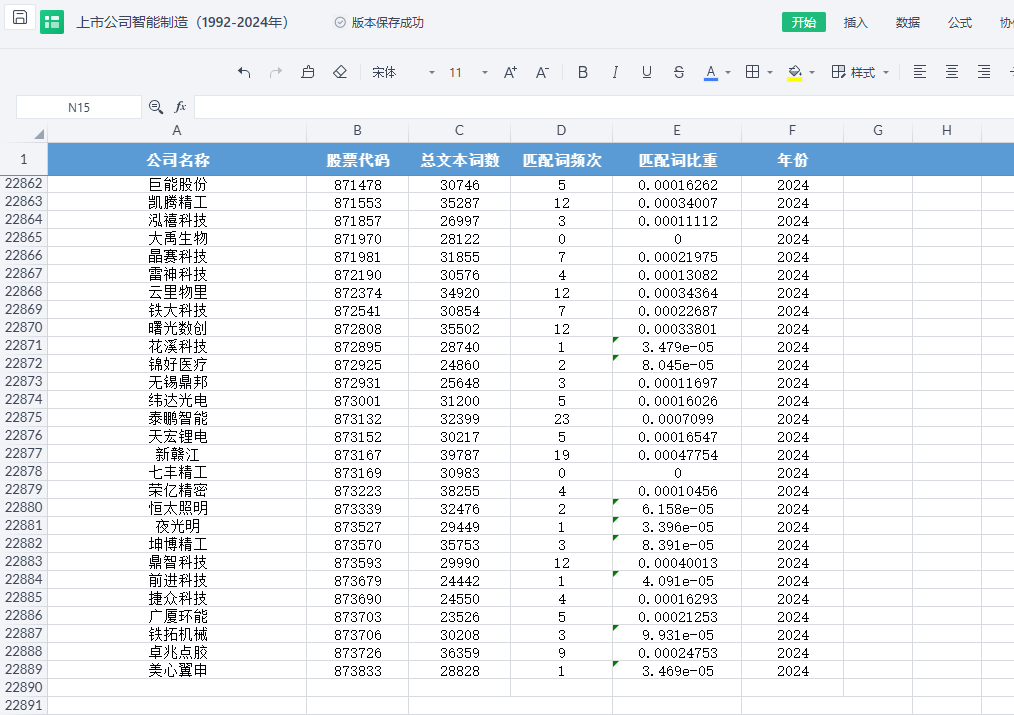Toggle underline formatting

coord(647,72)
